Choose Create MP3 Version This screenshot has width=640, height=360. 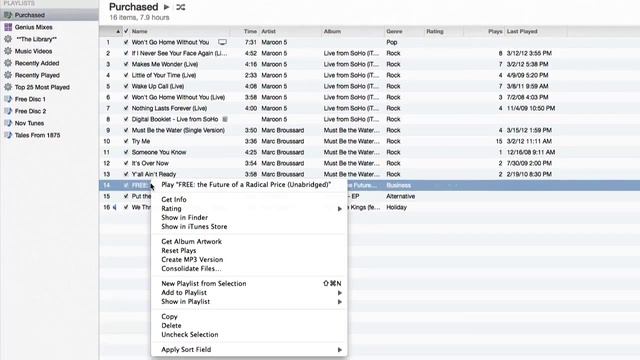tap(192, 260)
